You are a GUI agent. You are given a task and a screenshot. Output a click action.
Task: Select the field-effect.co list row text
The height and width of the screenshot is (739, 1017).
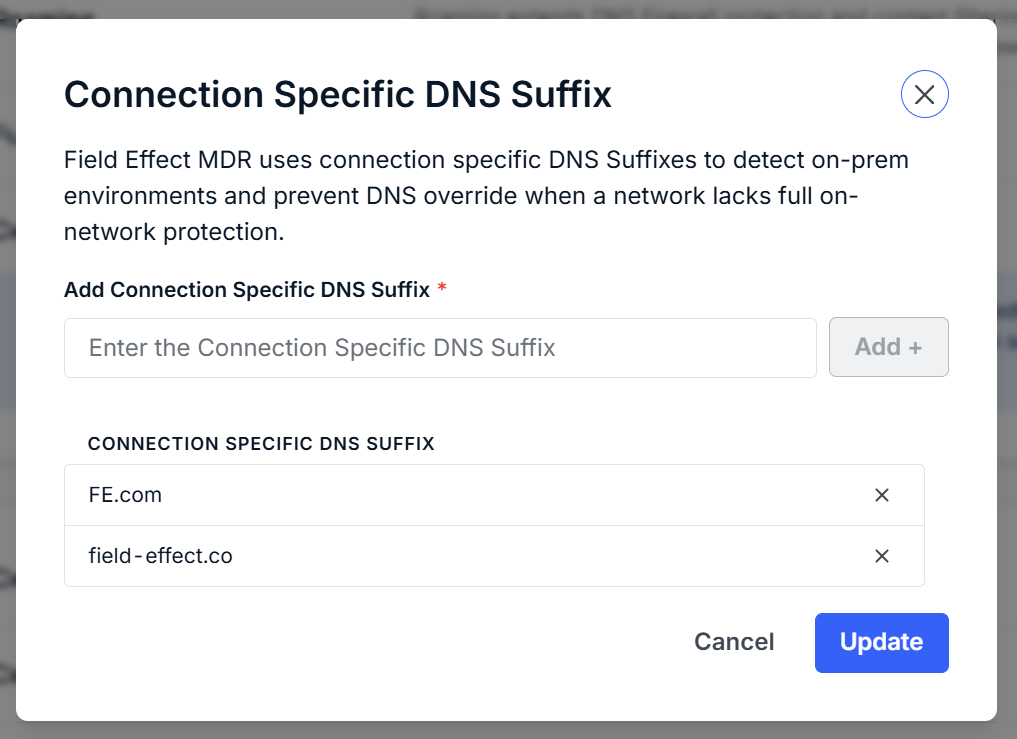tap(160, 556)
